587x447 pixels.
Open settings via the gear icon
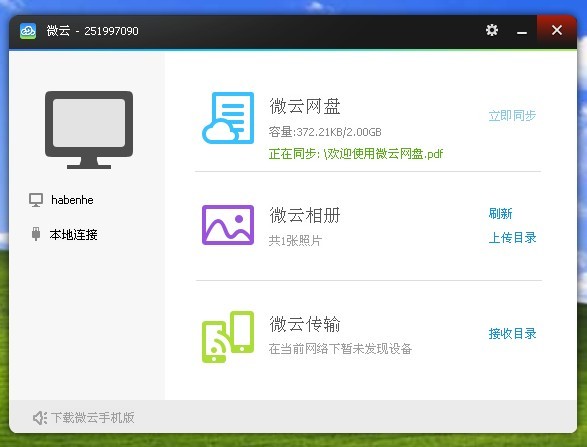[492, 30]
